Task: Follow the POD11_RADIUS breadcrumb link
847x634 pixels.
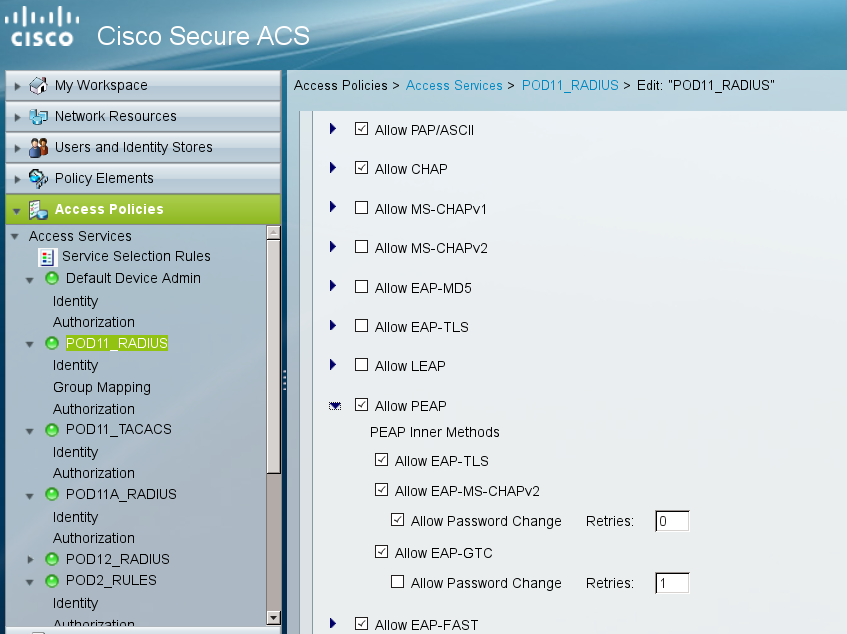Action: coord(570,85)
